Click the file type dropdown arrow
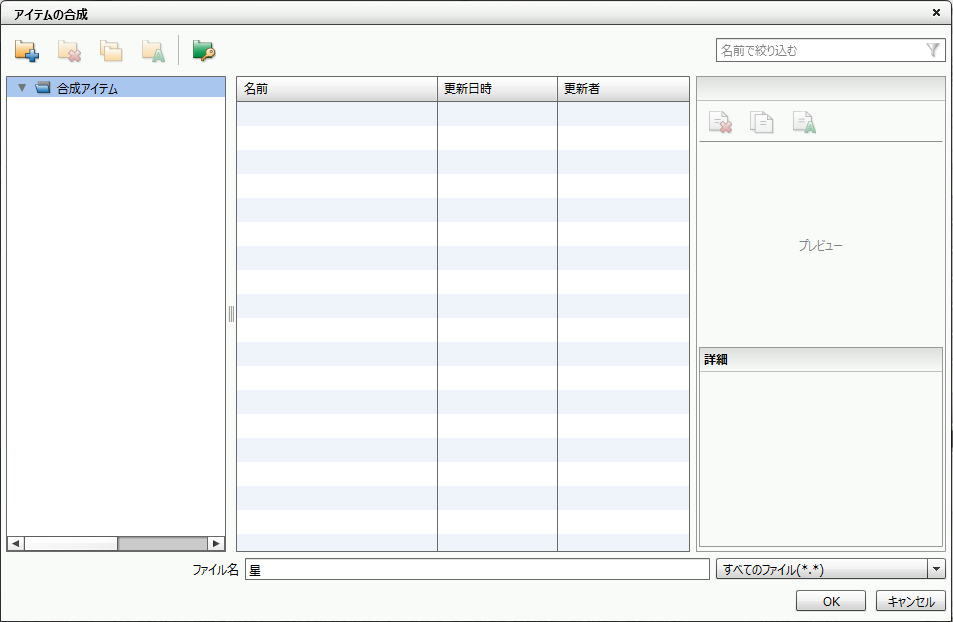This screenshot has width=953, height=622. pyautogui.click(x=936, y=568)
